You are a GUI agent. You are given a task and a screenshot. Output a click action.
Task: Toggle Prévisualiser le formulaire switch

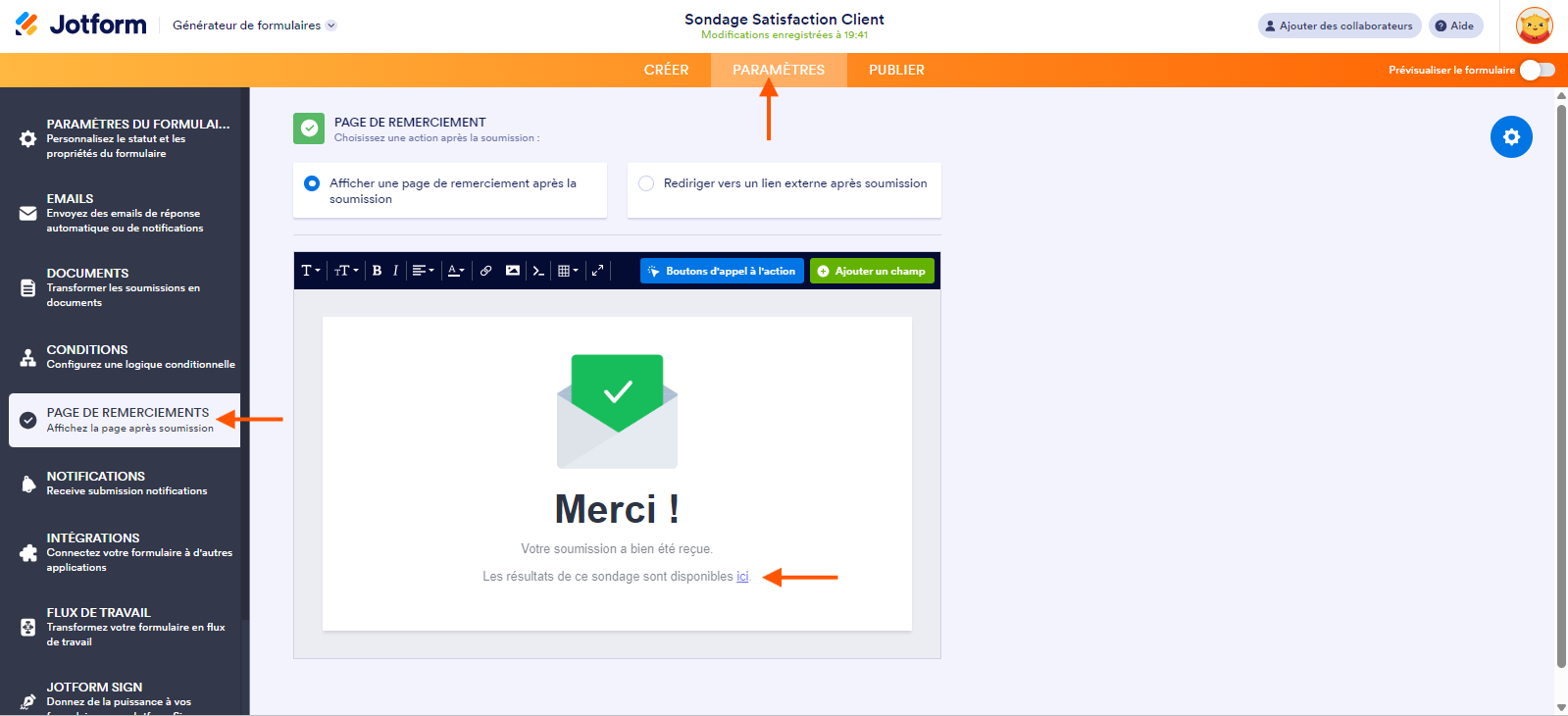1538,70
